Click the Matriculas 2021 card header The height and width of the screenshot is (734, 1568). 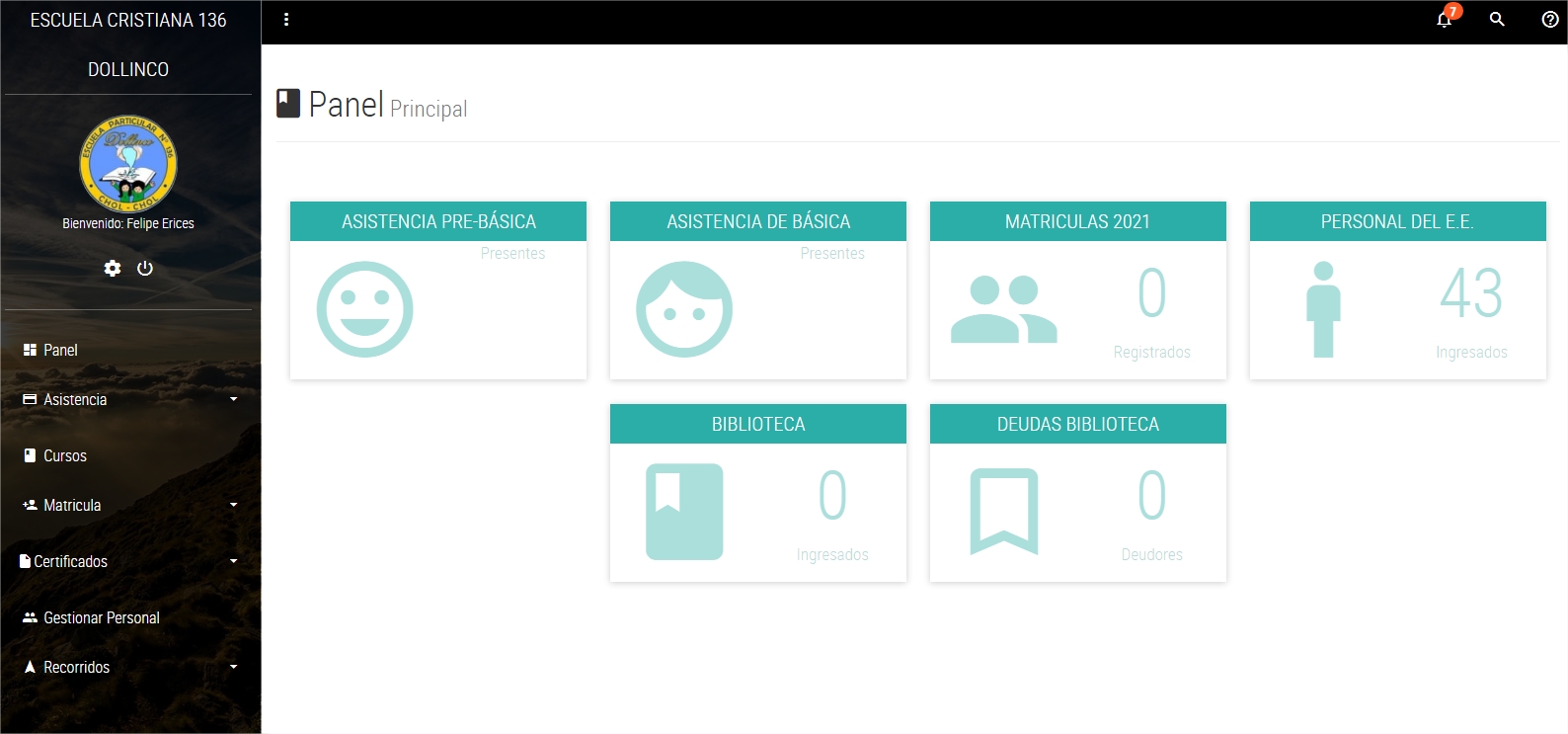pos(1077,221)
